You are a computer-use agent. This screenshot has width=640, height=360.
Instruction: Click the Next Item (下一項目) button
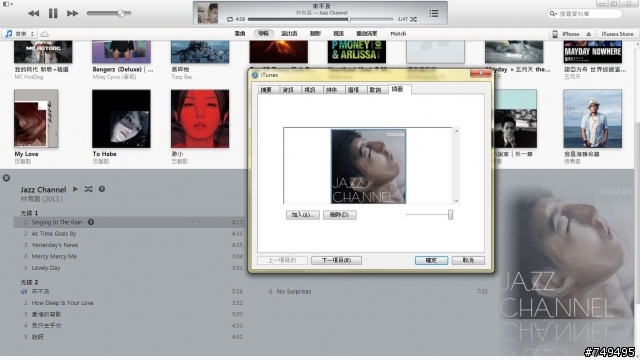(336, 260)
